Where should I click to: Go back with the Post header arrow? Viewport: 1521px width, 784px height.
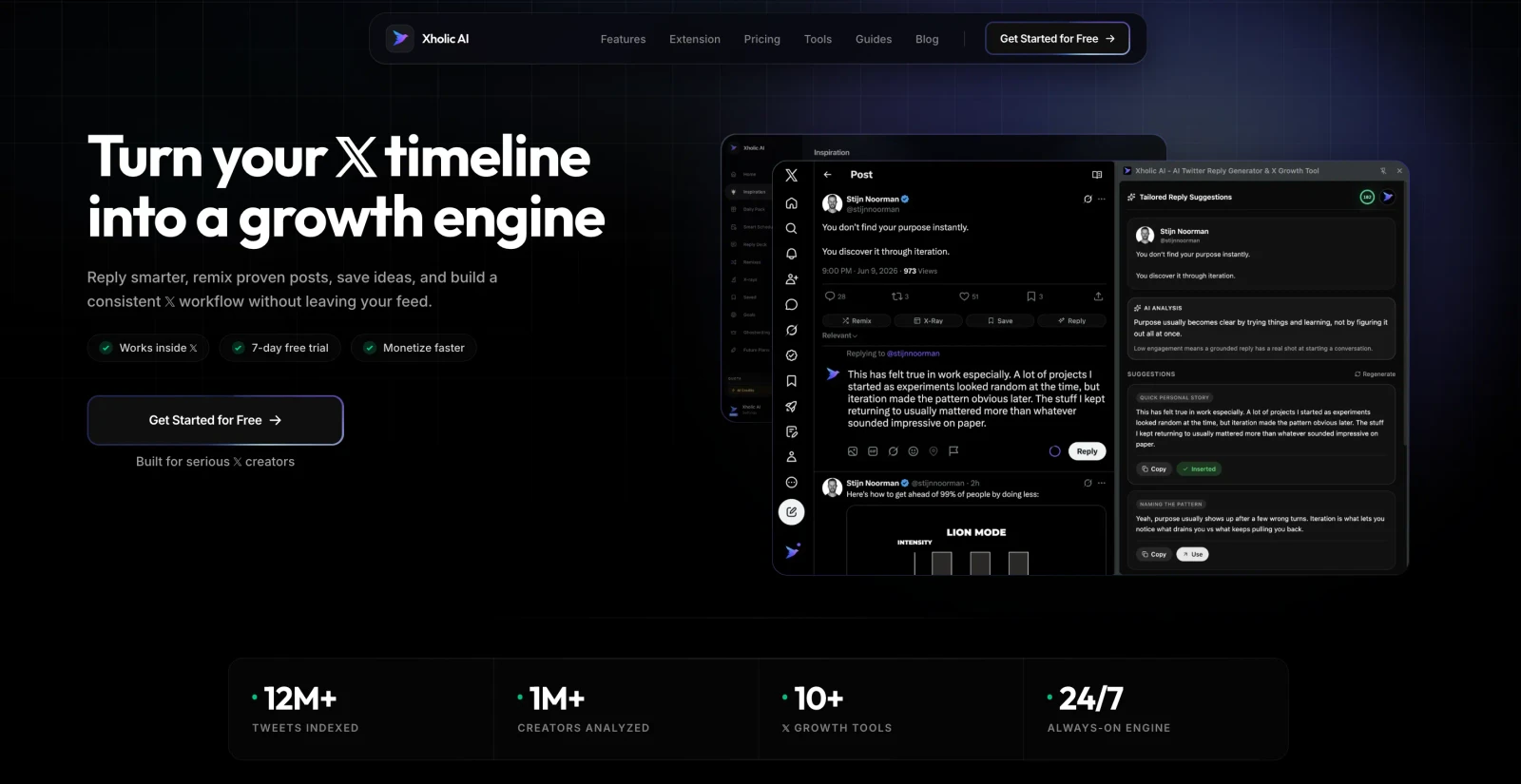828,175
